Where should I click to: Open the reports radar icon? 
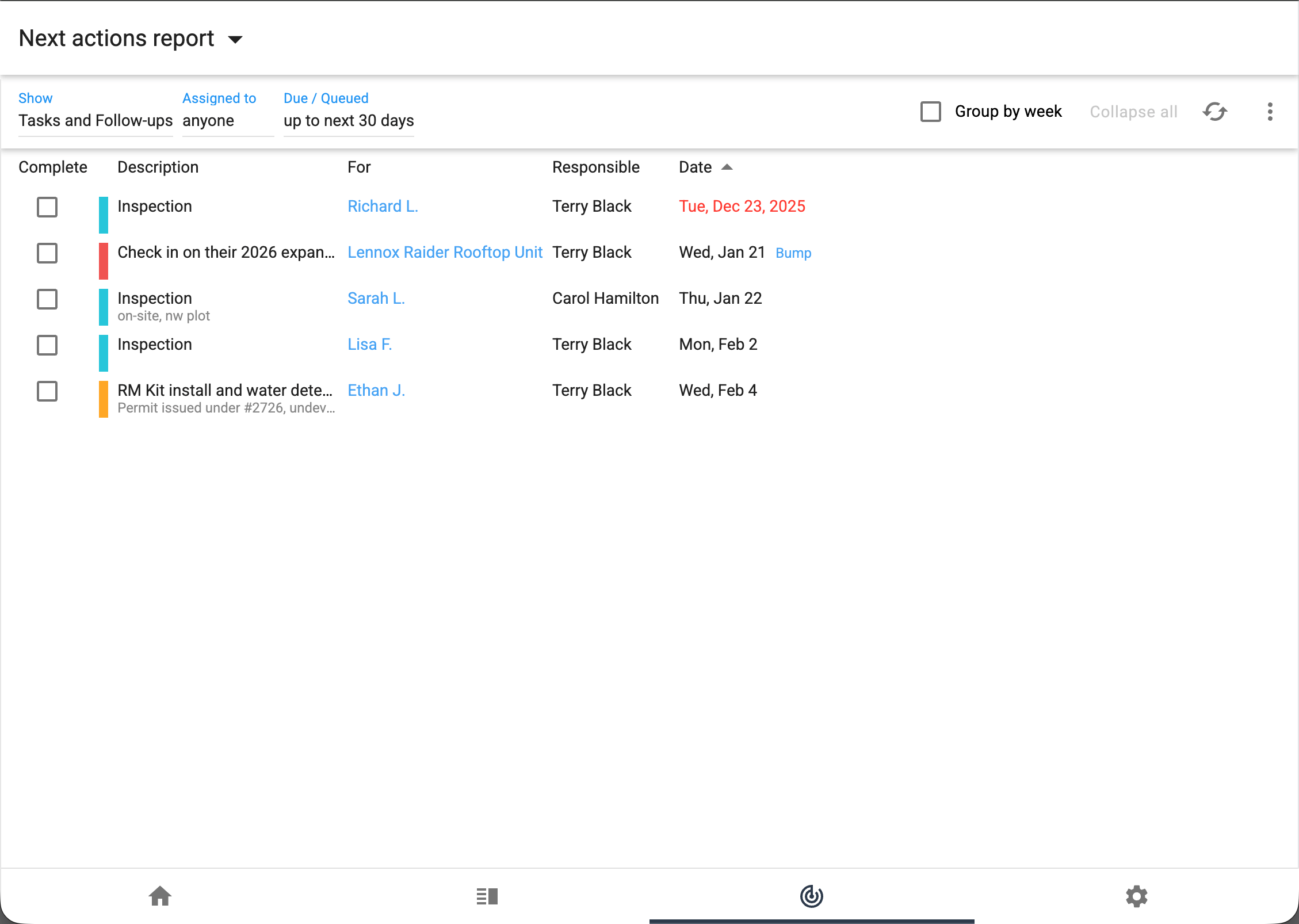tap(811, 896)
